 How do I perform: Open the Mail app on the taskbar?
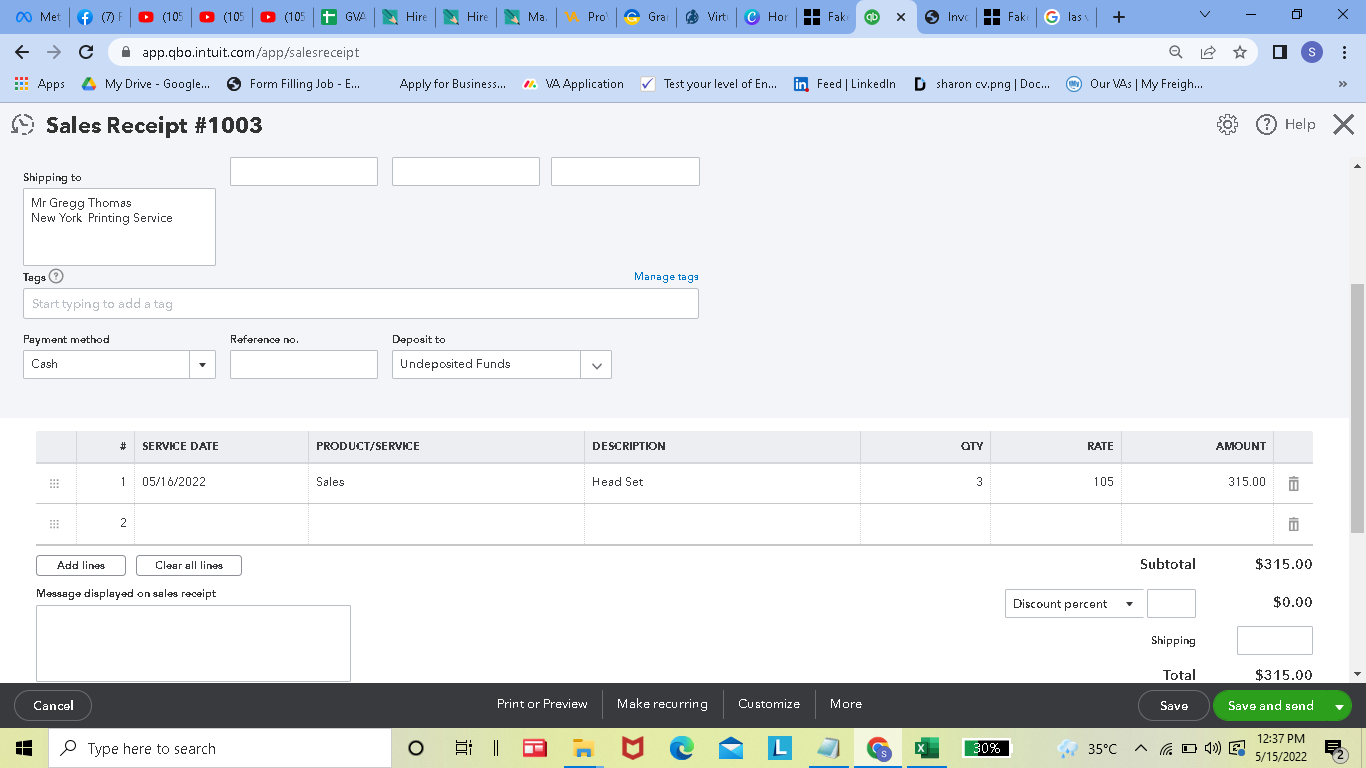pos(730,748)
